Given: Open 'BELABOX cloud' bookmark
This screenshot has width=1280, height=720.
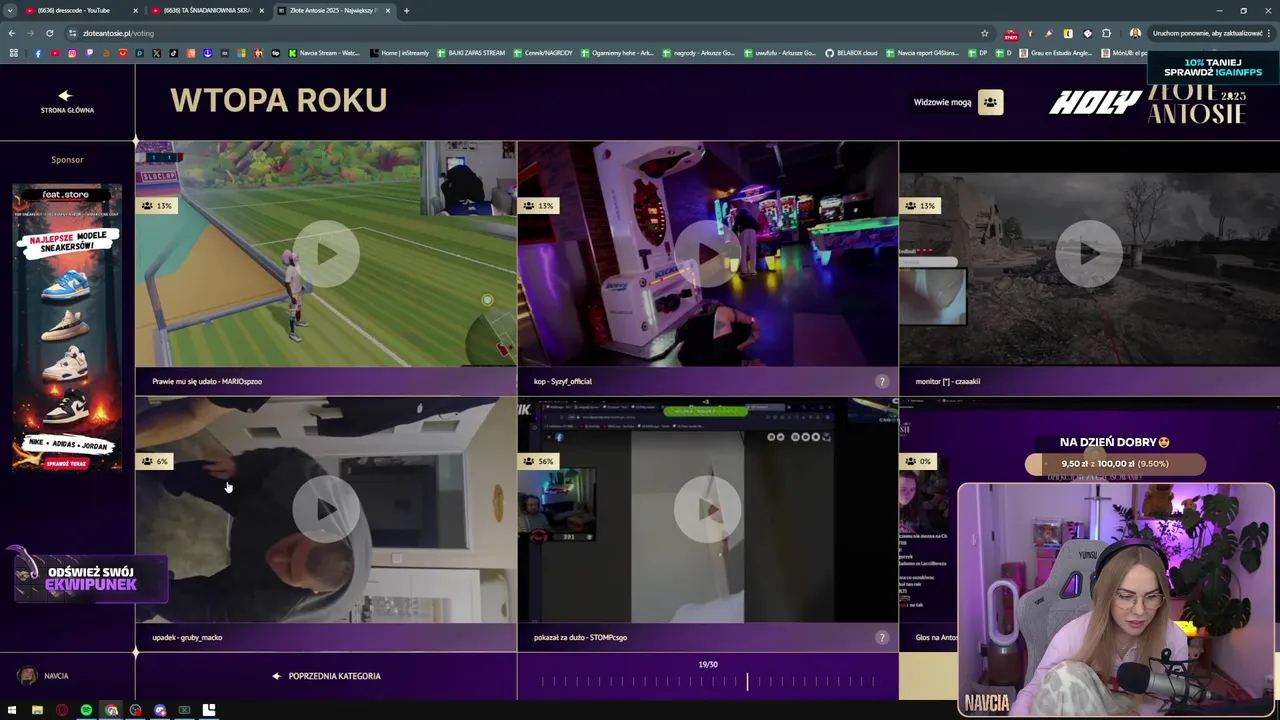Looking at the screenshot, I should [x=851, y=53].
